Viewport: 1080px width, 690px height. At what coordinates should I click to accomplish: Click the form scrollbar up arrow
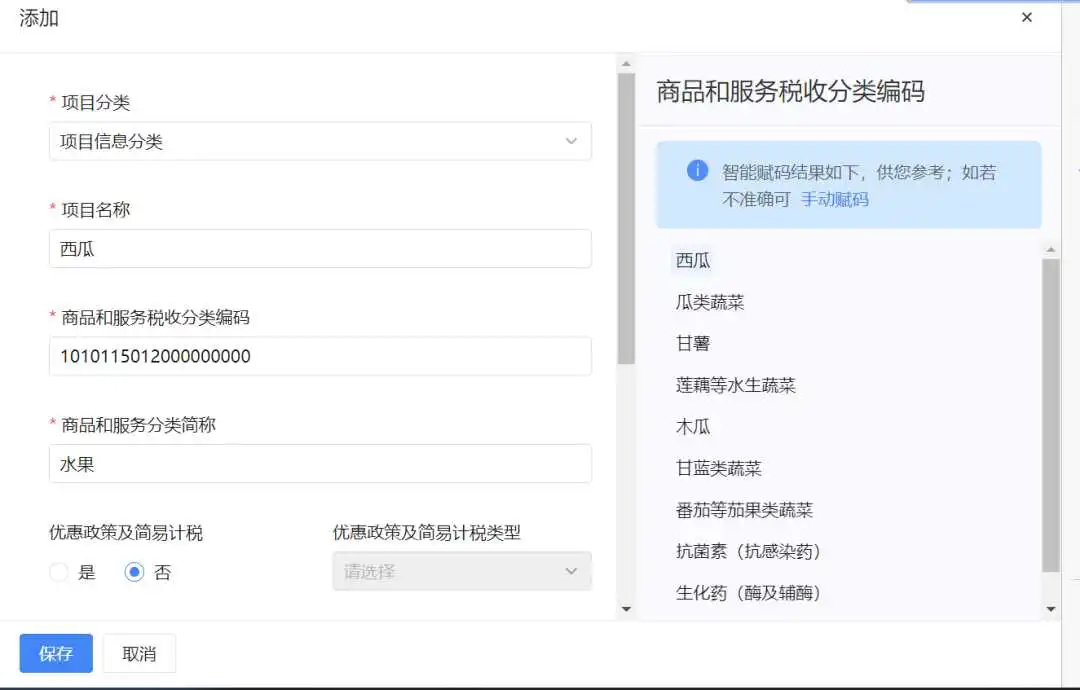(626, 64)
